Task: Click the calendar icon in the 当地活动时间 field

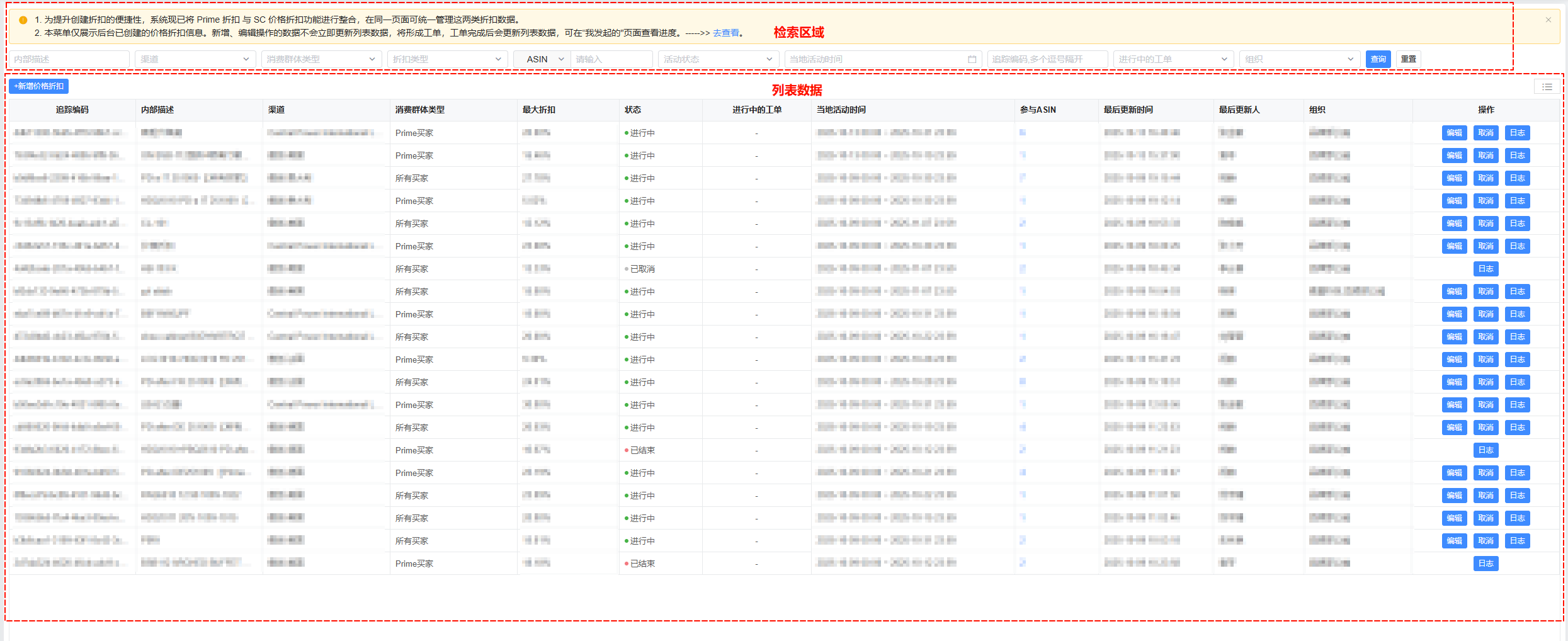Action: pos(972,59)
